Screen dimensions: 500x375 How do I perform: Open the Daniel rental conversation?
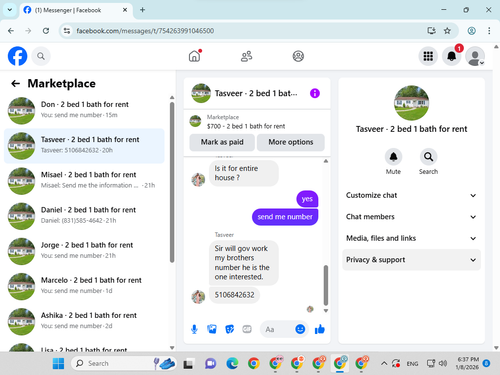tap(84, 216)
